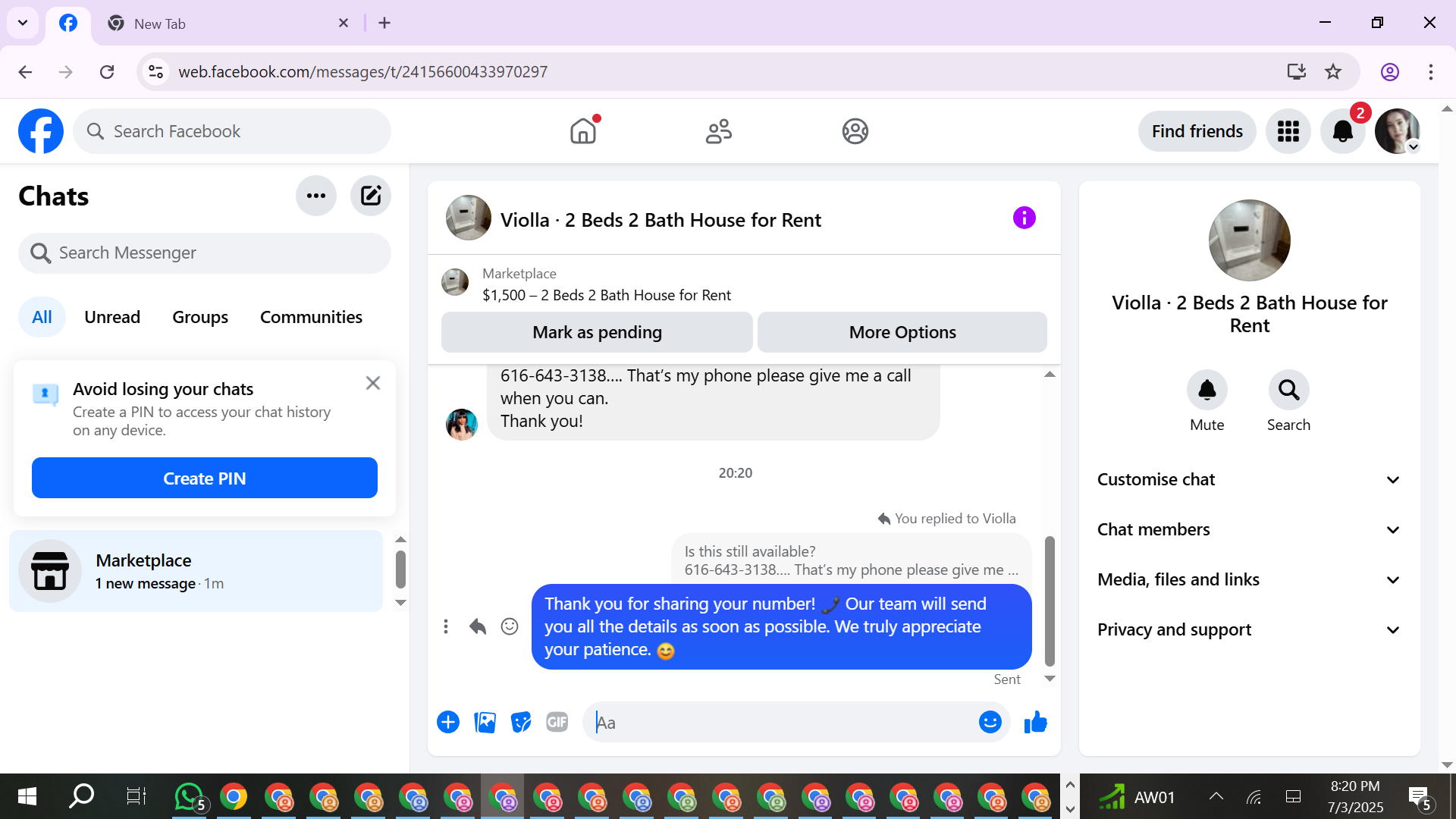Viewport: 1456px width, 819px height.
Task: React to sent message with smiley icon
Action: [510, 626]
